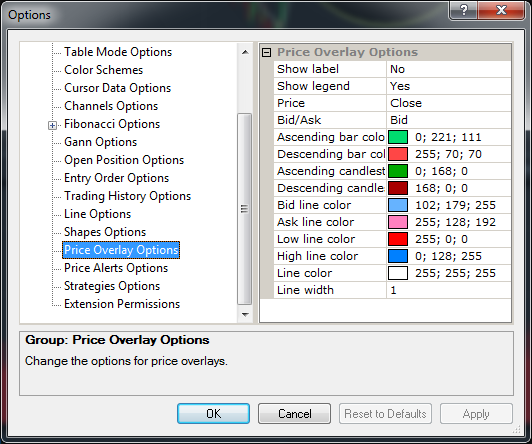Click the scroll up arrow in tree
The width and height of the screenshot is (532, 444).
245,53
